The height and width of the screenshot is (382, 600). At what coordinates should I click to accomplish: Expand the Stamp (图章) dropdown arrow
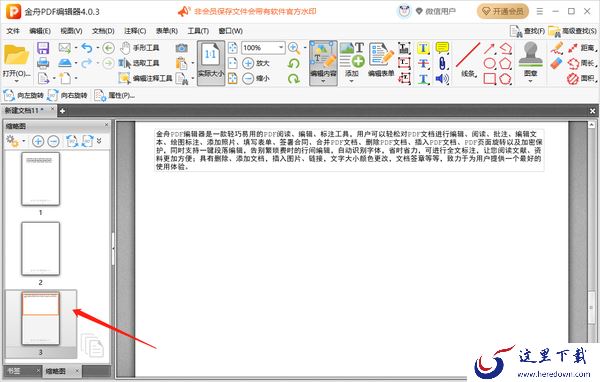pyautogui.click(x=530, y=81)
